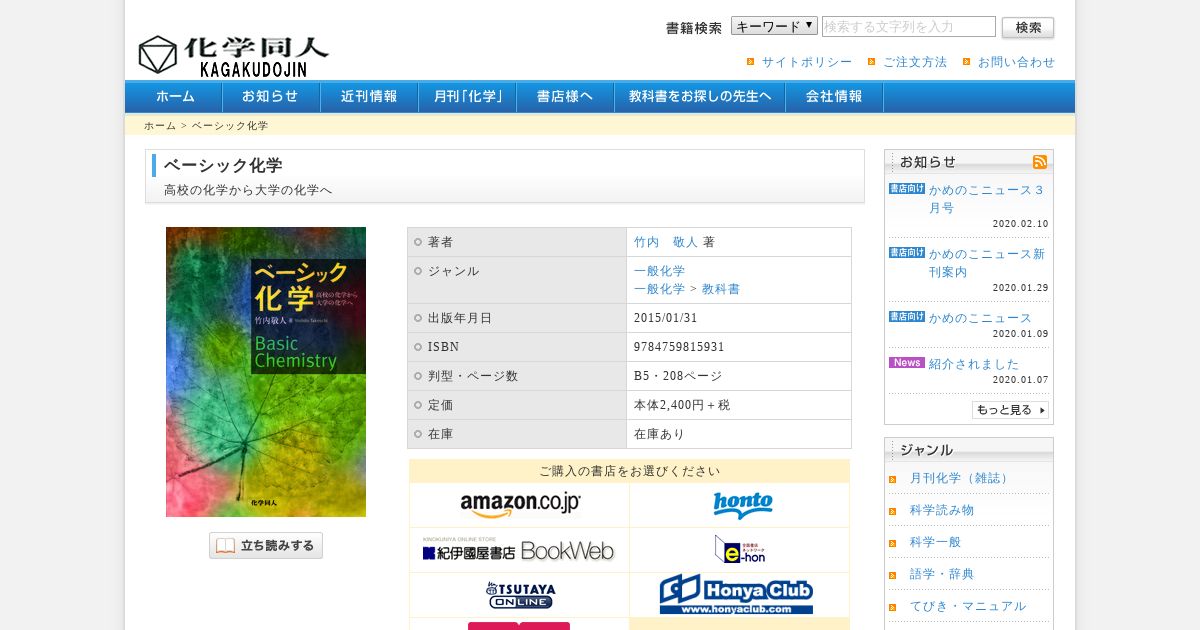The width and height of the screenshot is (1200, 630).
Task: Click the price 本体2,400円＋税
Action: (682, 405)
